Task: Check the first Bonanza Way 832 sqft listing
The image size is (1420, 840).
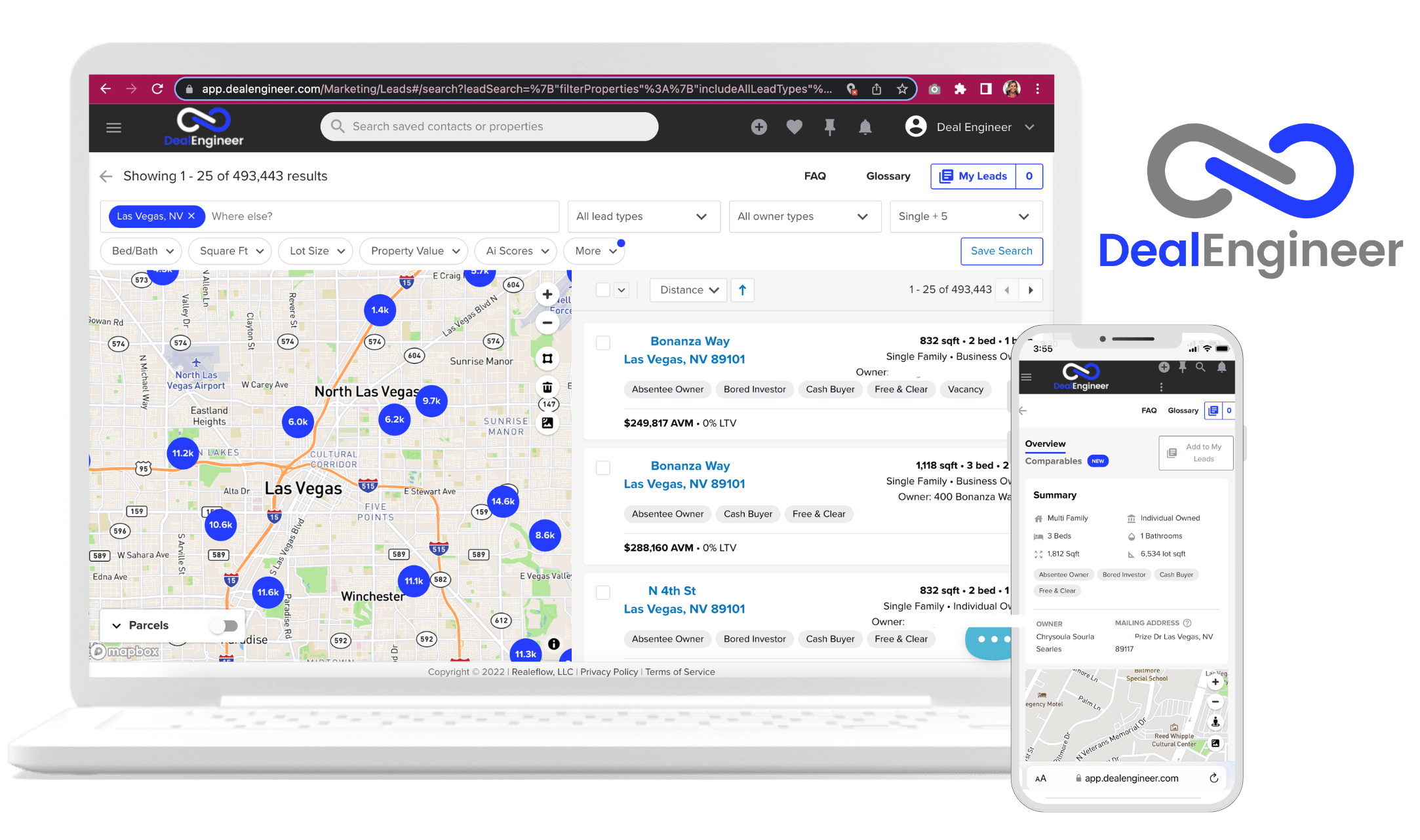Action: (x=603, y=343)
